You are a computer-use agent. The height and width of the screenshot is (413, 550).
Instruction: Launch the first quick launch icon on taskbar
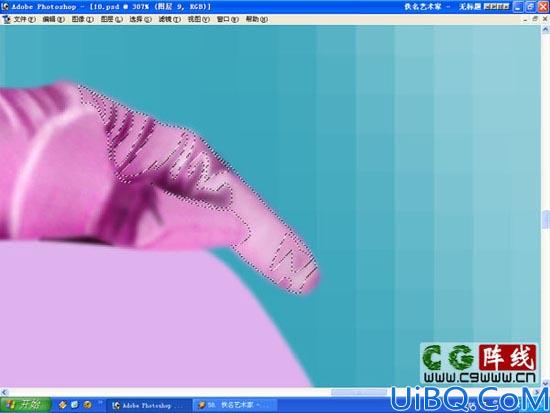[62, 405]
